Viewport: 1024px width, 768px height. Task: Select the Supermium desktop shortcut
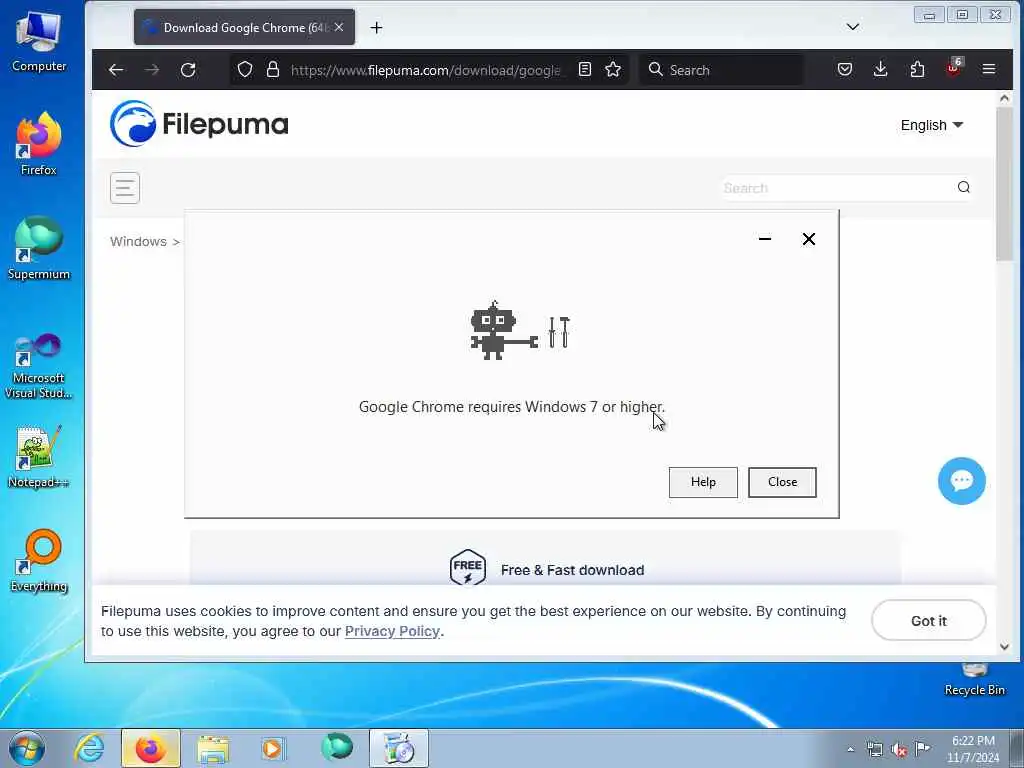click(39, 248)
